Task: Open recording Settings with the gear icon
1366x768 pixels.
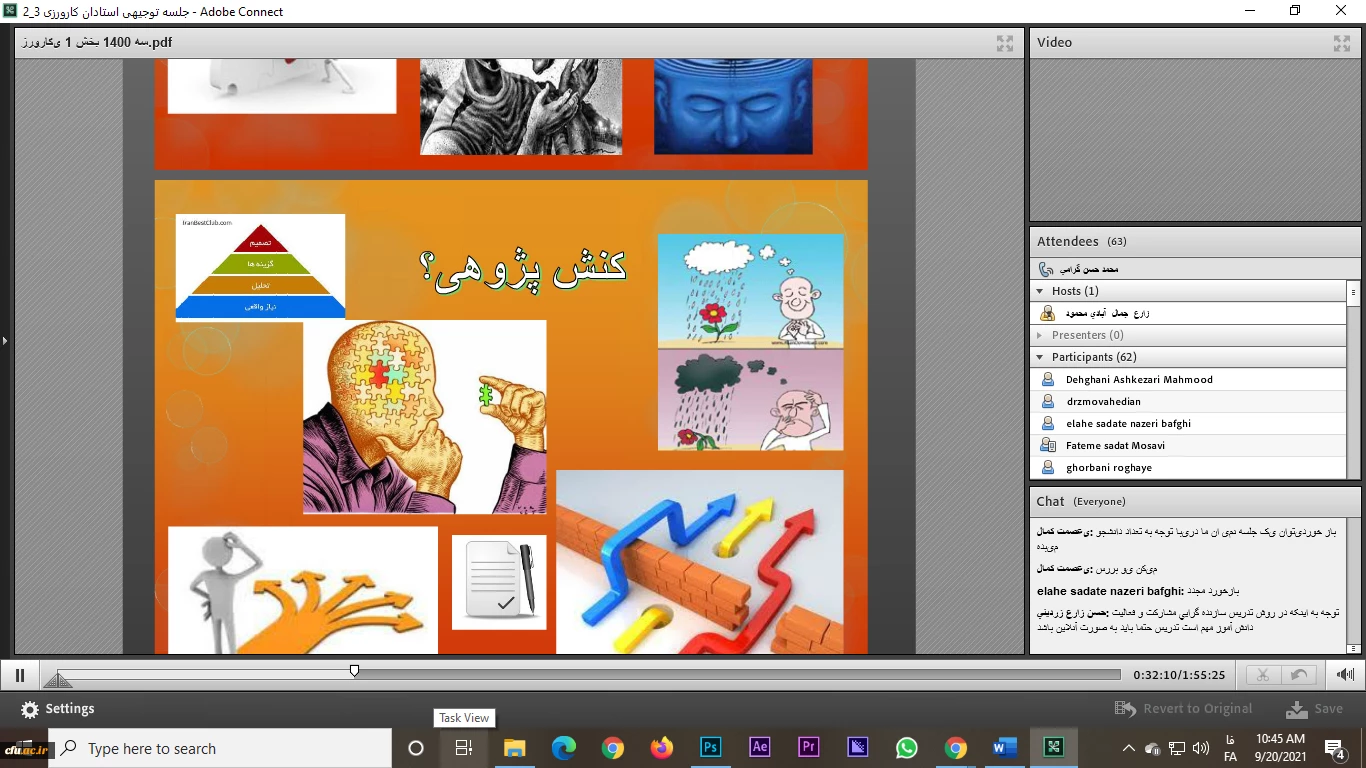Action: [30, 709]
